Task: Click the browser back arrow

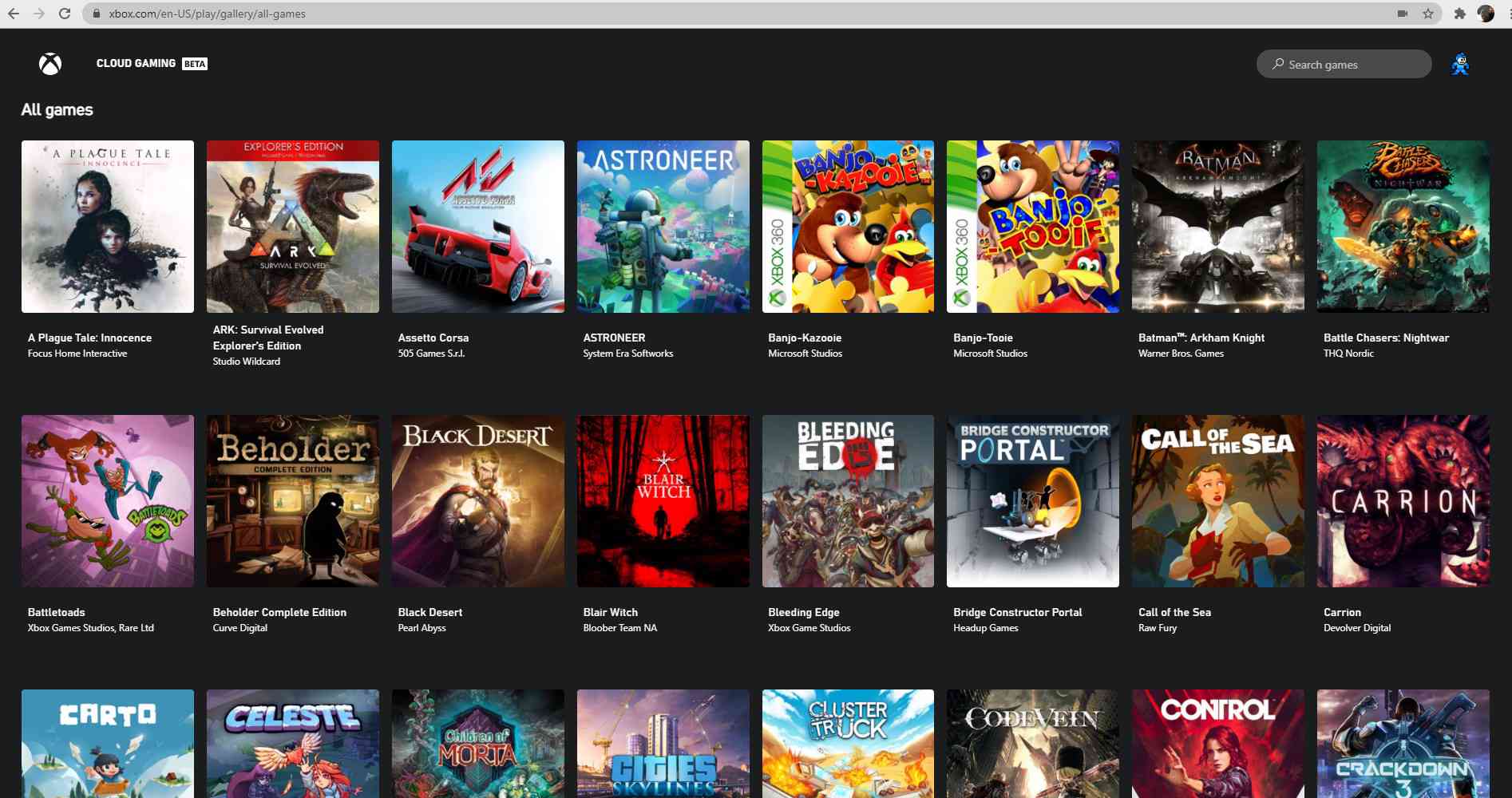Action: pos(14,14)
